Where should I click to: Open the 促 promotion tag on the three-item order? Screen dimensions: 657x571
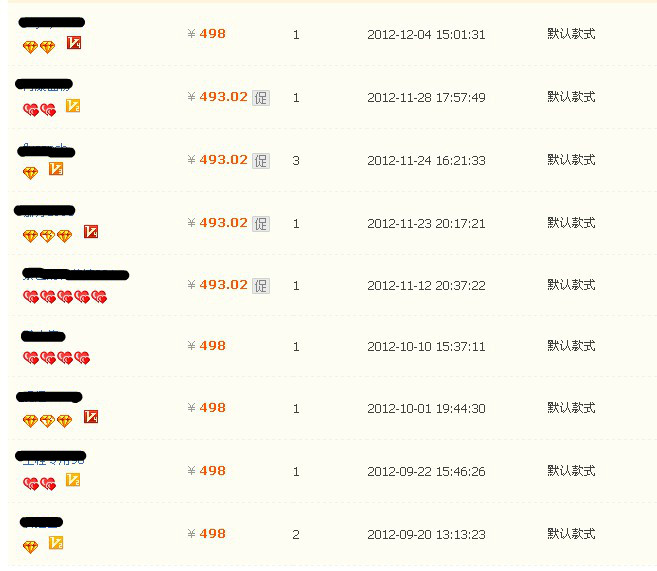click(261, 161)
